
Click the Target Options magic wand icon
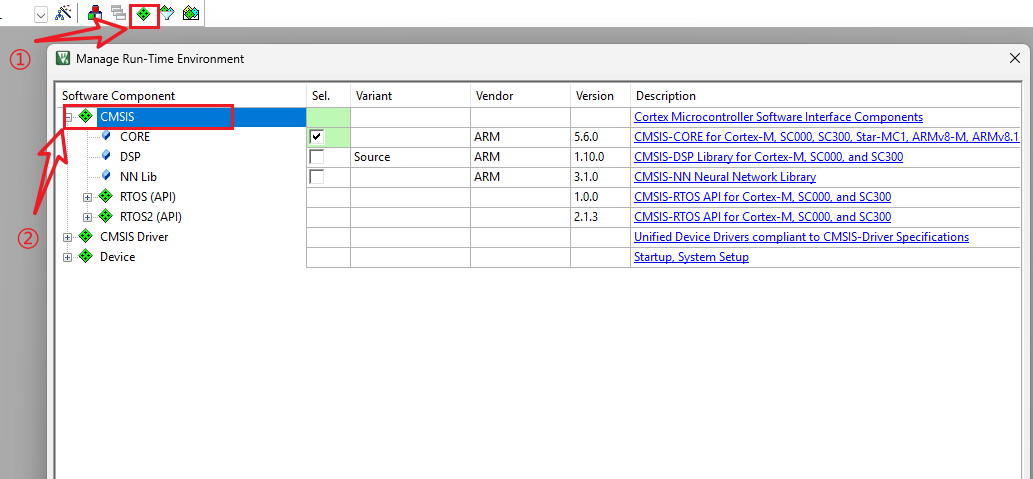[x=64, y=13]
